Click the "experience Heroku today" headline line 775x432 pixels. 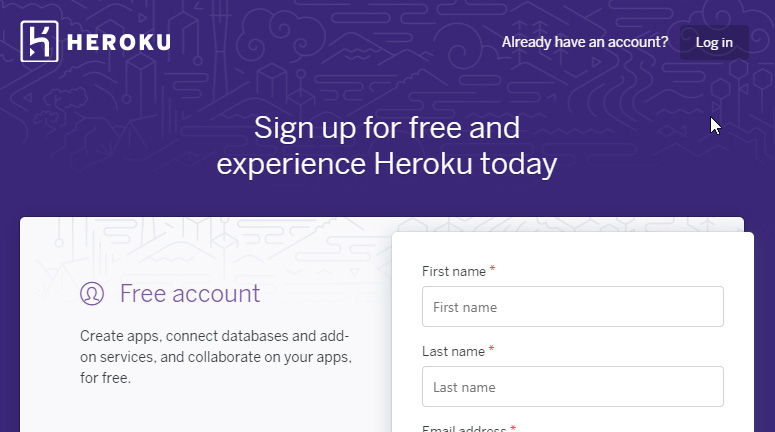387,164
